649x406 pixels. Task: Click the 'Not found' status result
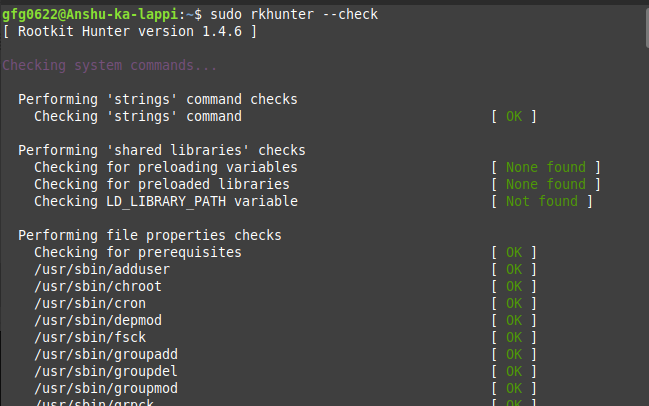[541, 201]
